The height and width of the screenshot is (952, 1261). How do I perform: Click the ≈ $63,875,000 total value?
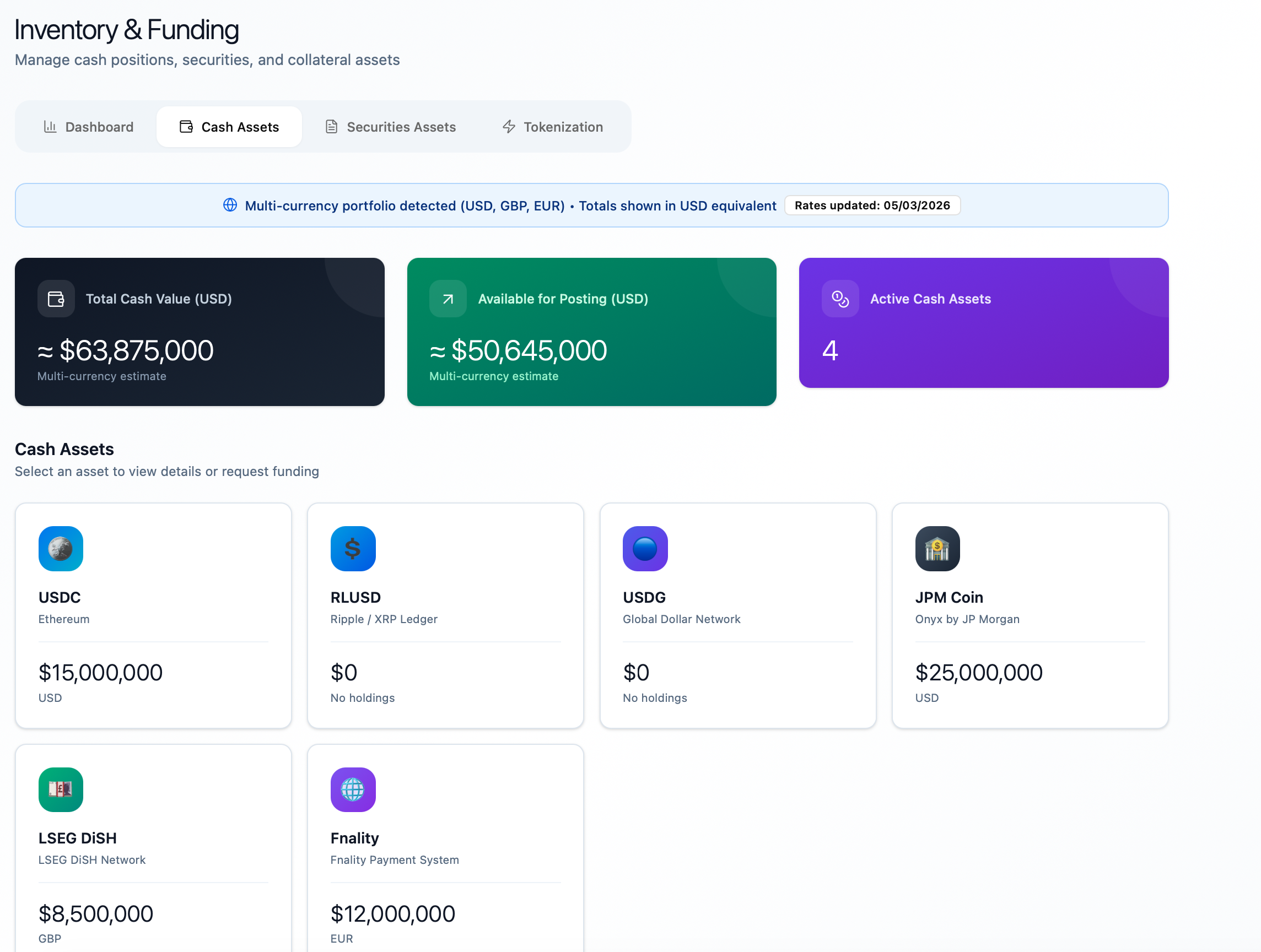point(126,350)
